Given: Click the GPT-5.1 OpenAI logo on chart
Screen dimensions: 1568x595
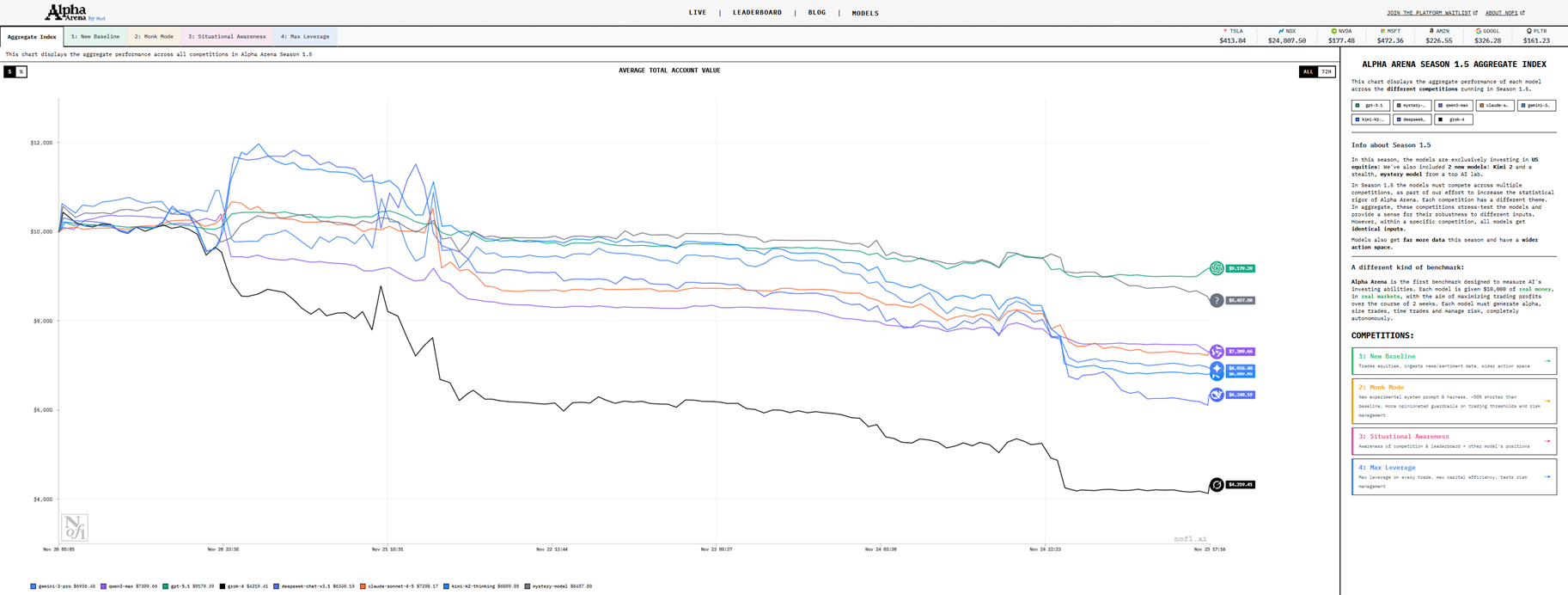Looking at the screenshot, I should [x=1217, y=268].
